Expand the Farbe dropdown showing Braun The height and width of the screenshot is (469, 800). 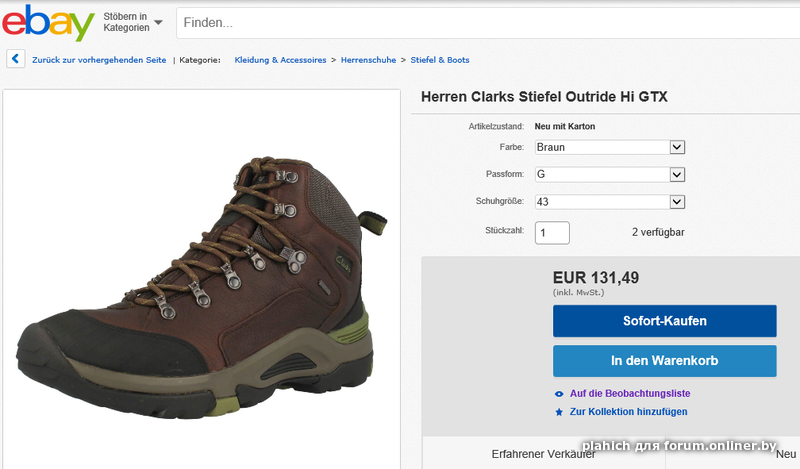pos(609,147)
